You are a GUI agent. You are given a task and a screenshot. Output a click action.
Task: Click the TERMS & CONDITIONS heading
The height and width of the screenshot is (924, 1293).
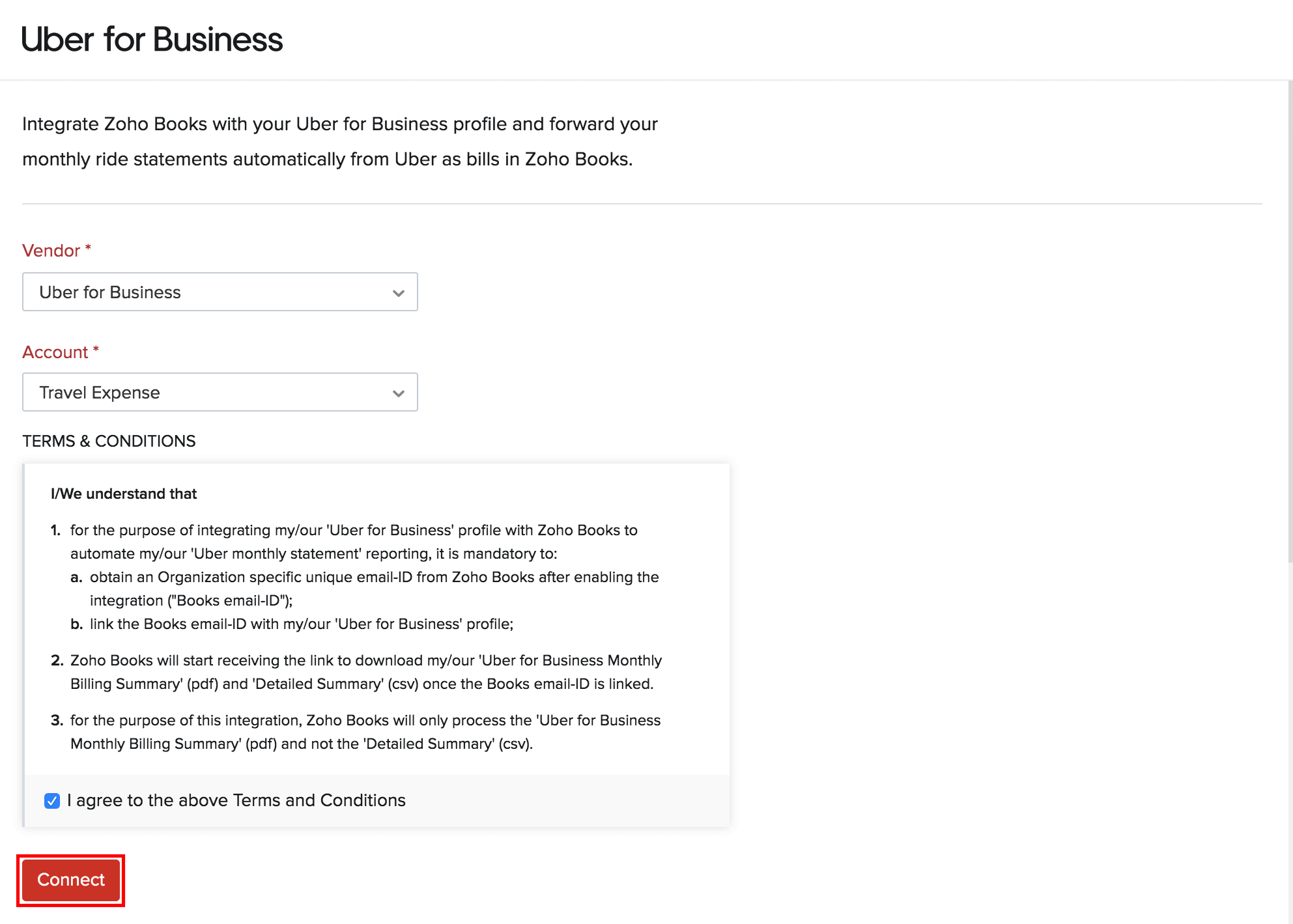(109, 441)
